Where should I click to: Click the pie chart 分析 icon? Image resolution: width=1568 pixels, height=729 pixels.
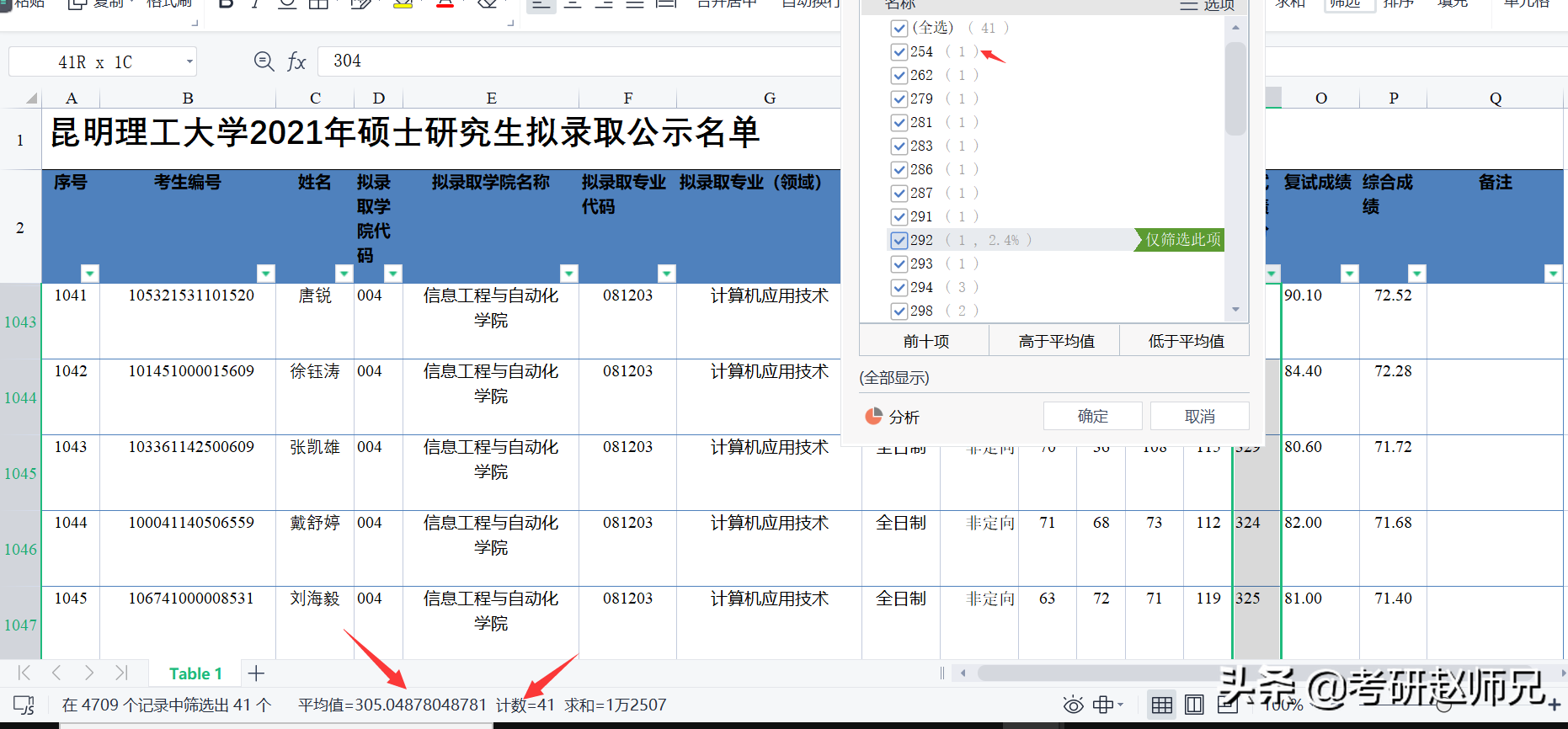pos(873,417)
